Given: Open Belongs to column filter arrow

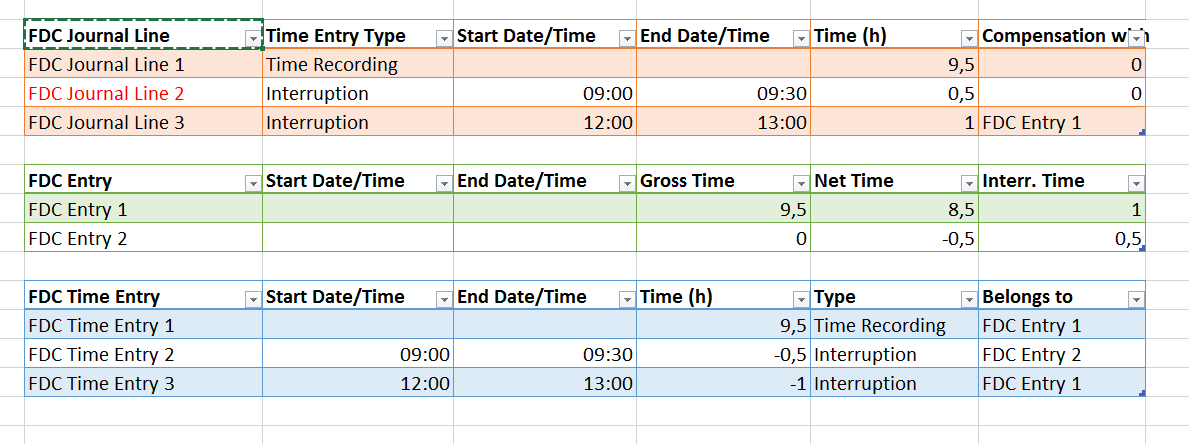Looking at the screenshot, I should (x=1135, y=299).
